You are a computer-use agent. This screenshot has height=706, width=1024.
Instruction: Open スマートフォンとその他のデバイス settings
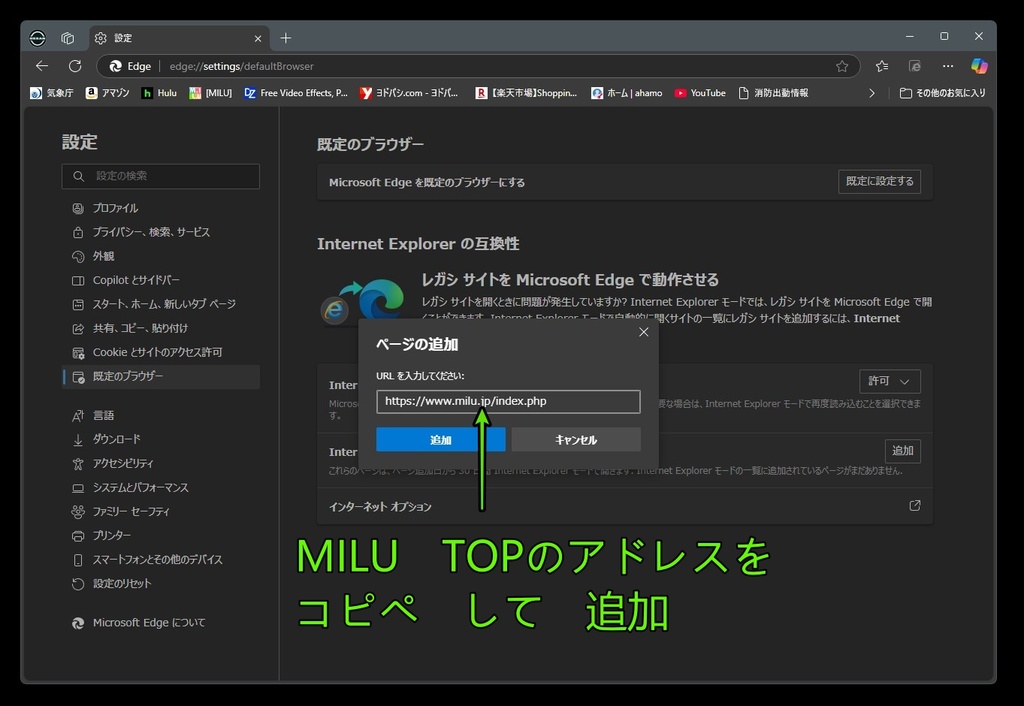(161, 560)
